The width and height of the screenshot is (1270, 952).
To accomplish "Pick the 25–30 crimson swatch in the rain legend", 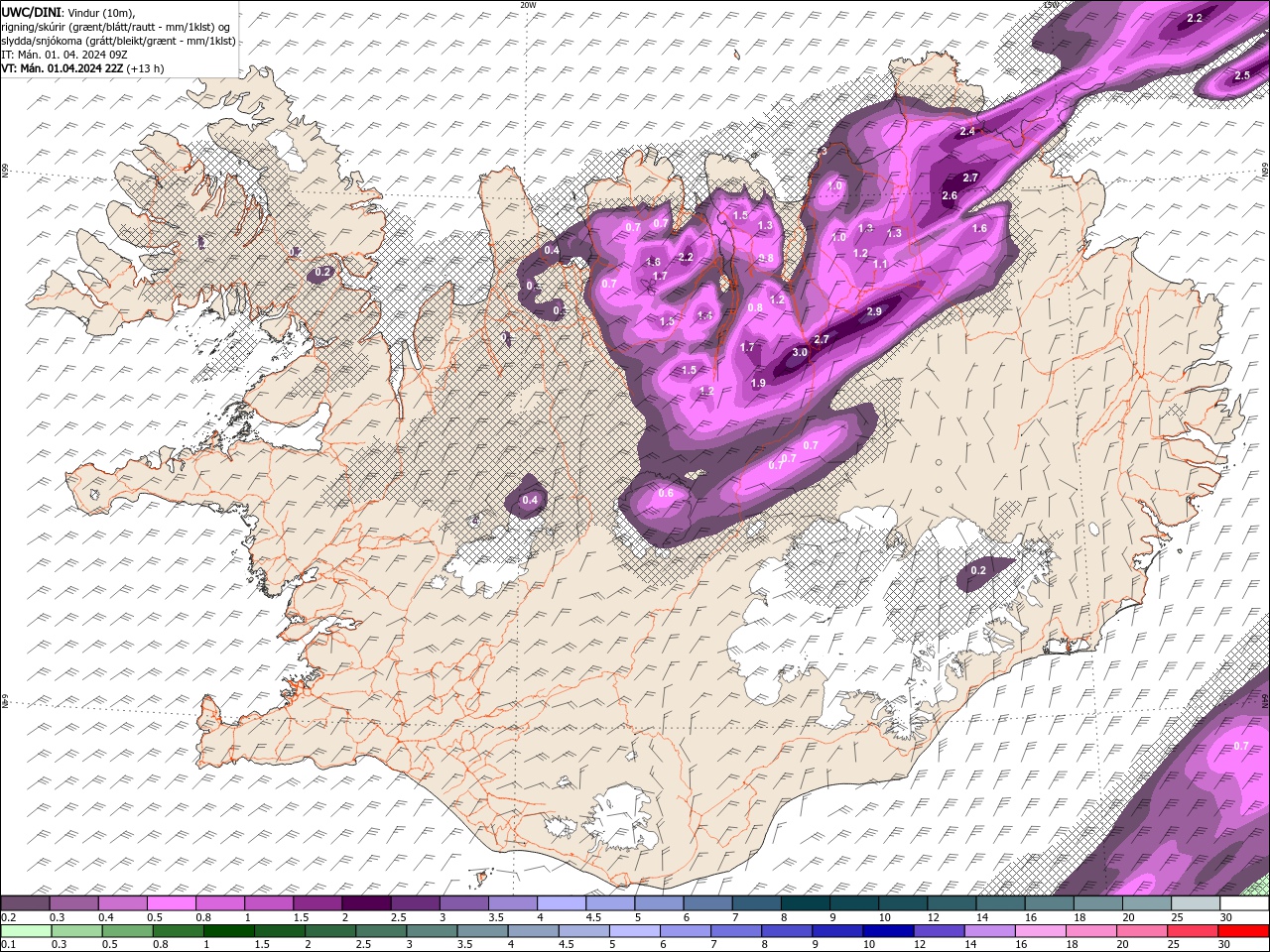I will 1193,931.
